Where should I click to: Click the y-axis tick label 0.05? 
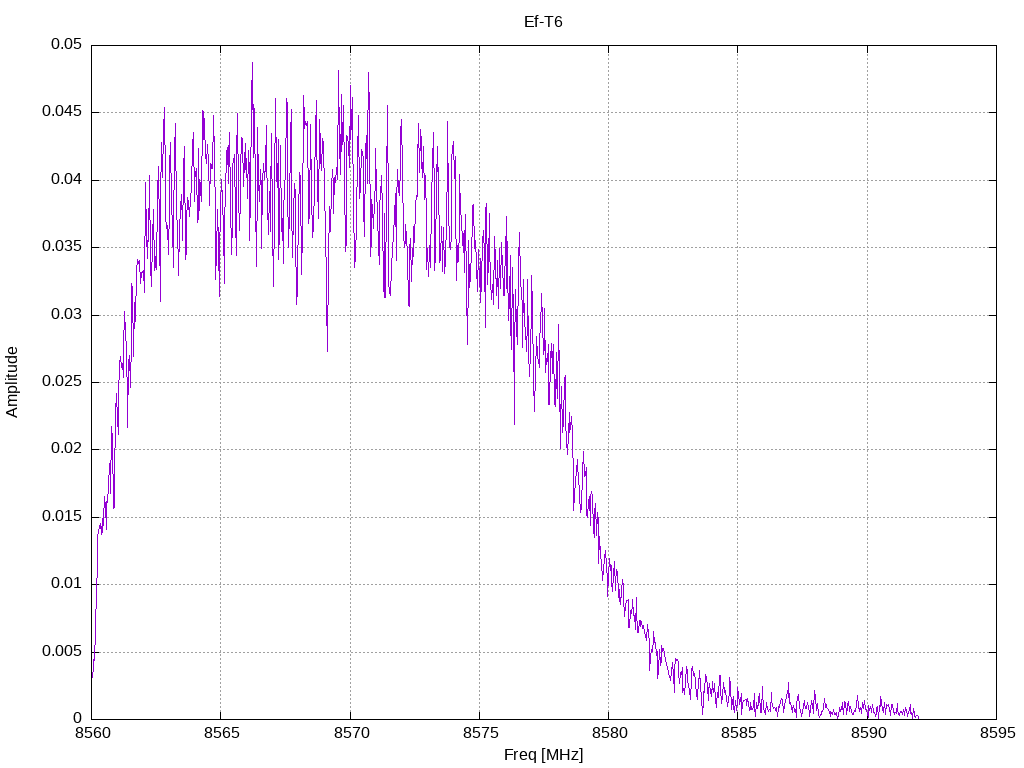[x=67, y=44]
